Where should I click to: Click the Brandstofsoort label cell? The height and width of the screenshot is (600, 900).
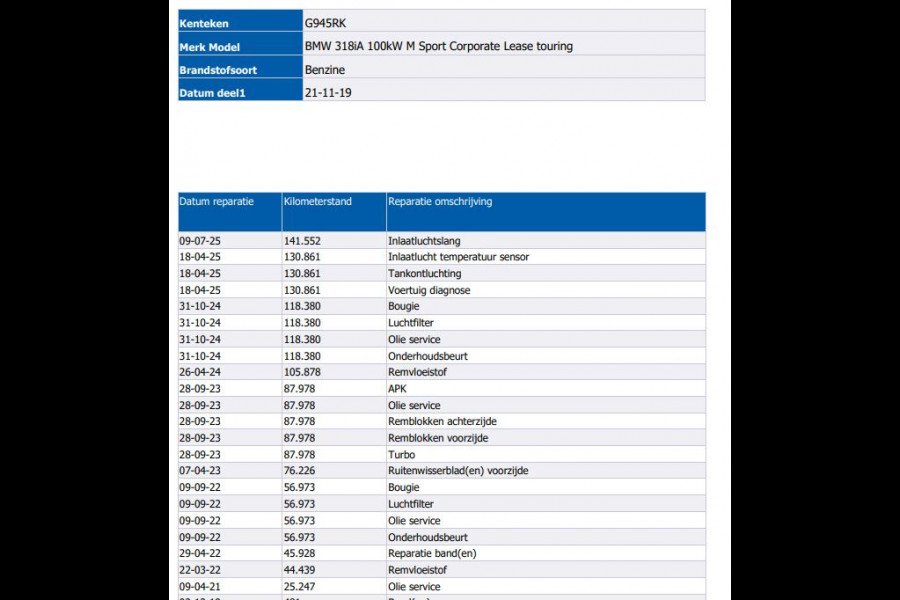(x=216, y=70)
